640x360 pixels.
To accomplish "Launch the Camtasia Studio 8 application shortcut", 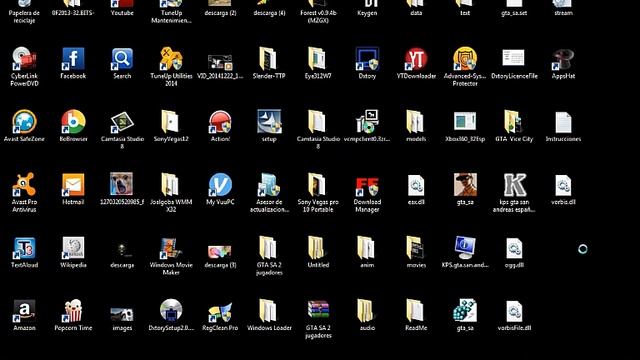I will (x=122, y=122).
